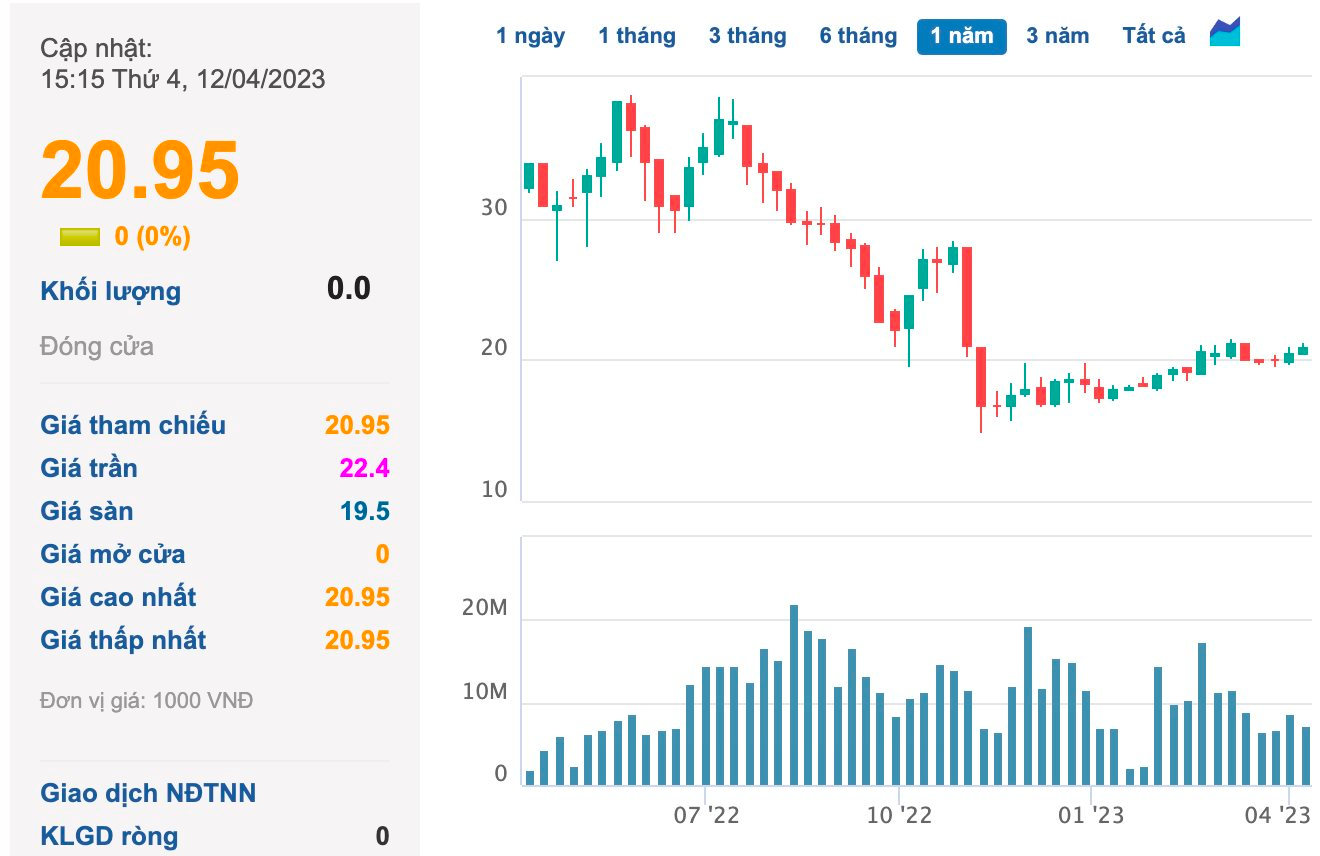Click the "KLGD ròng" label
1320x856 pixels.
(x=109, y=836)
